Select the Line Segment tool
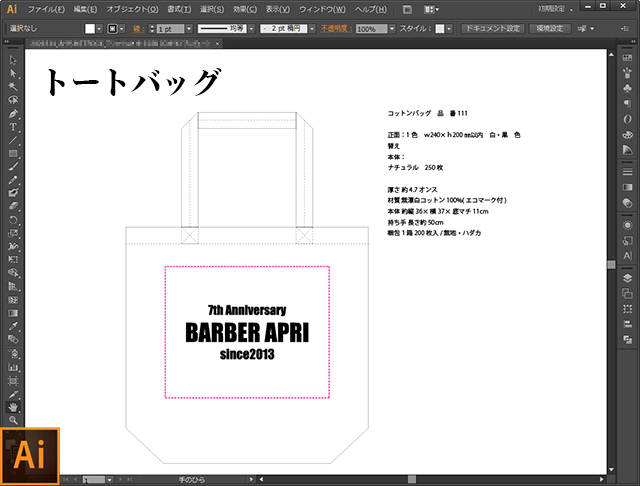 [13, 140]
